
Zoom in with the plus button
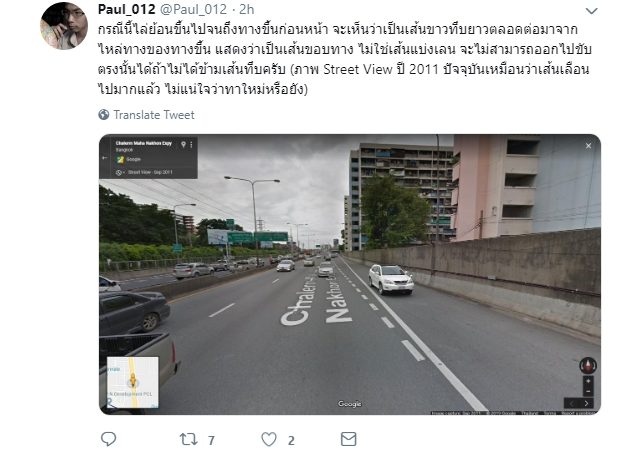coord(588,381)
